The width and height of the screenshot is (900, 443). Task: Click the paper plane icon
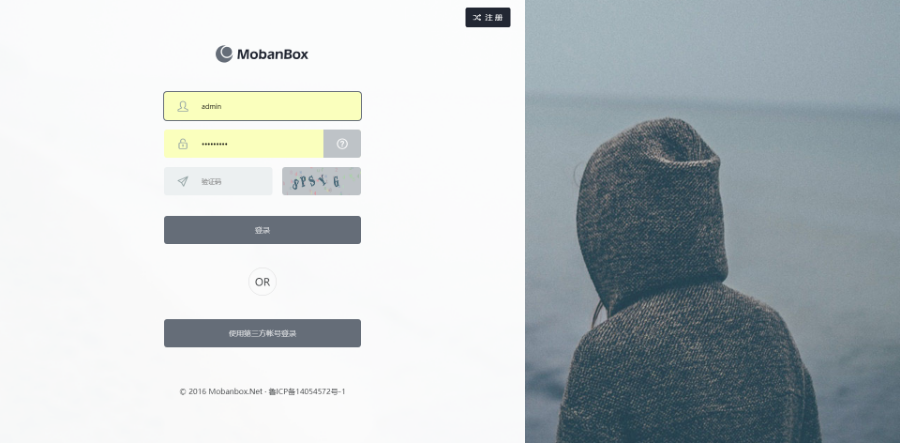point(183,181)
